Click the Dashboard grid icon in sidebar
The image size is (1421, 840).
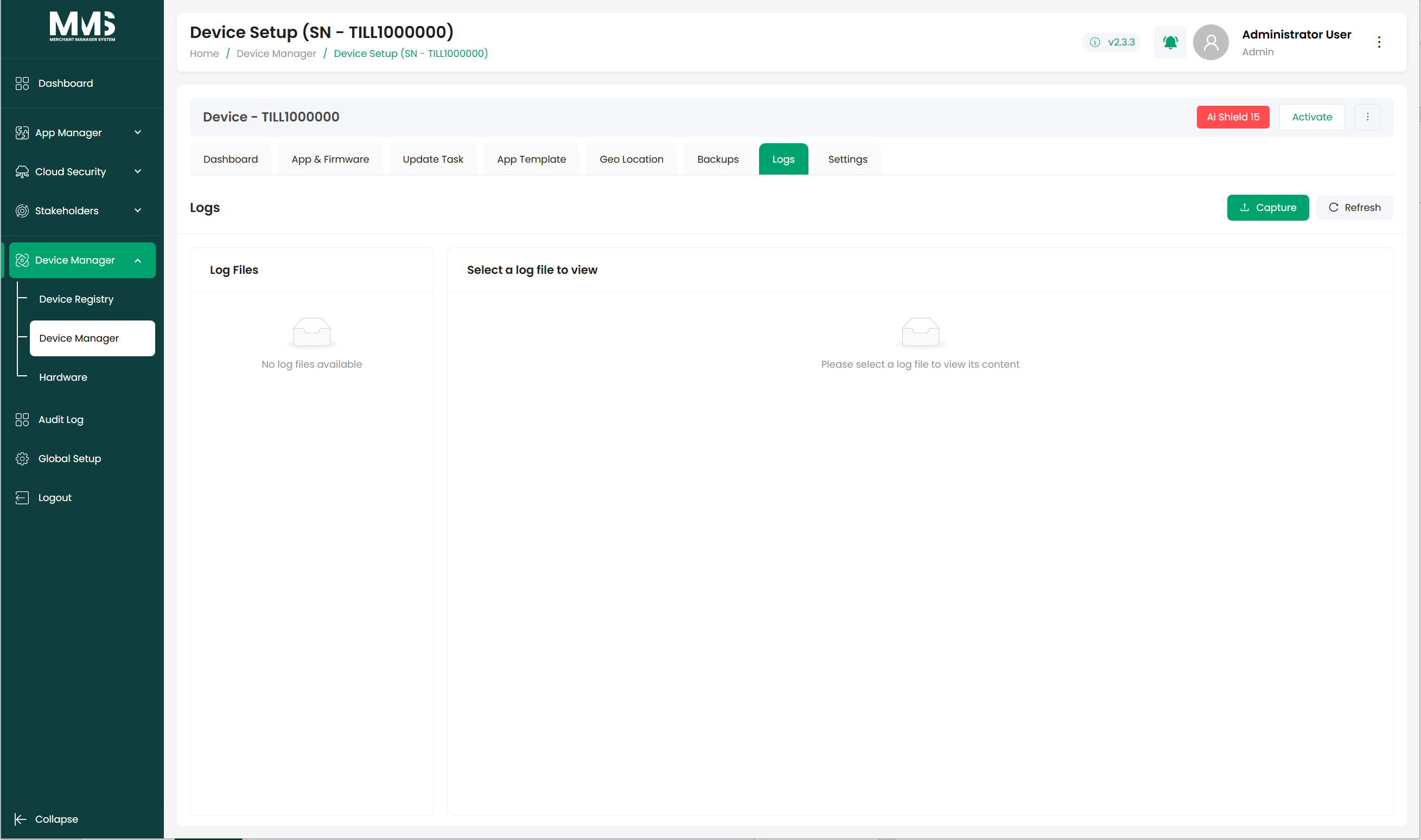pos(22,83)
